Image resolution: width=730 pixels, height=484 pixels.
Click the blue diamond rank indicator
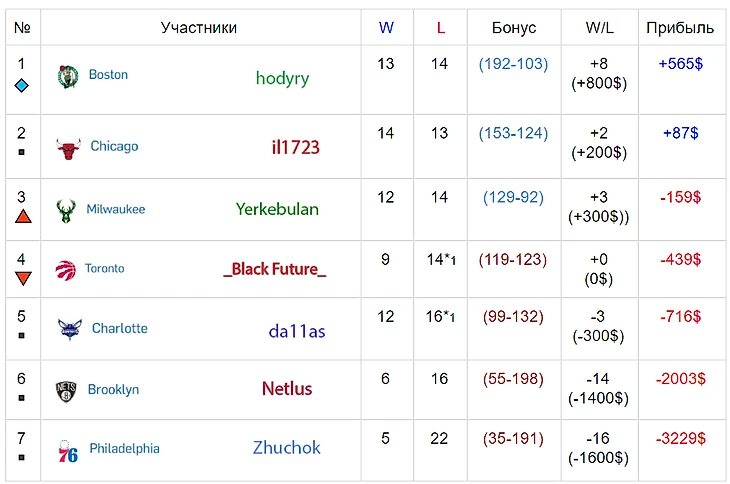[x=22, y=86]
